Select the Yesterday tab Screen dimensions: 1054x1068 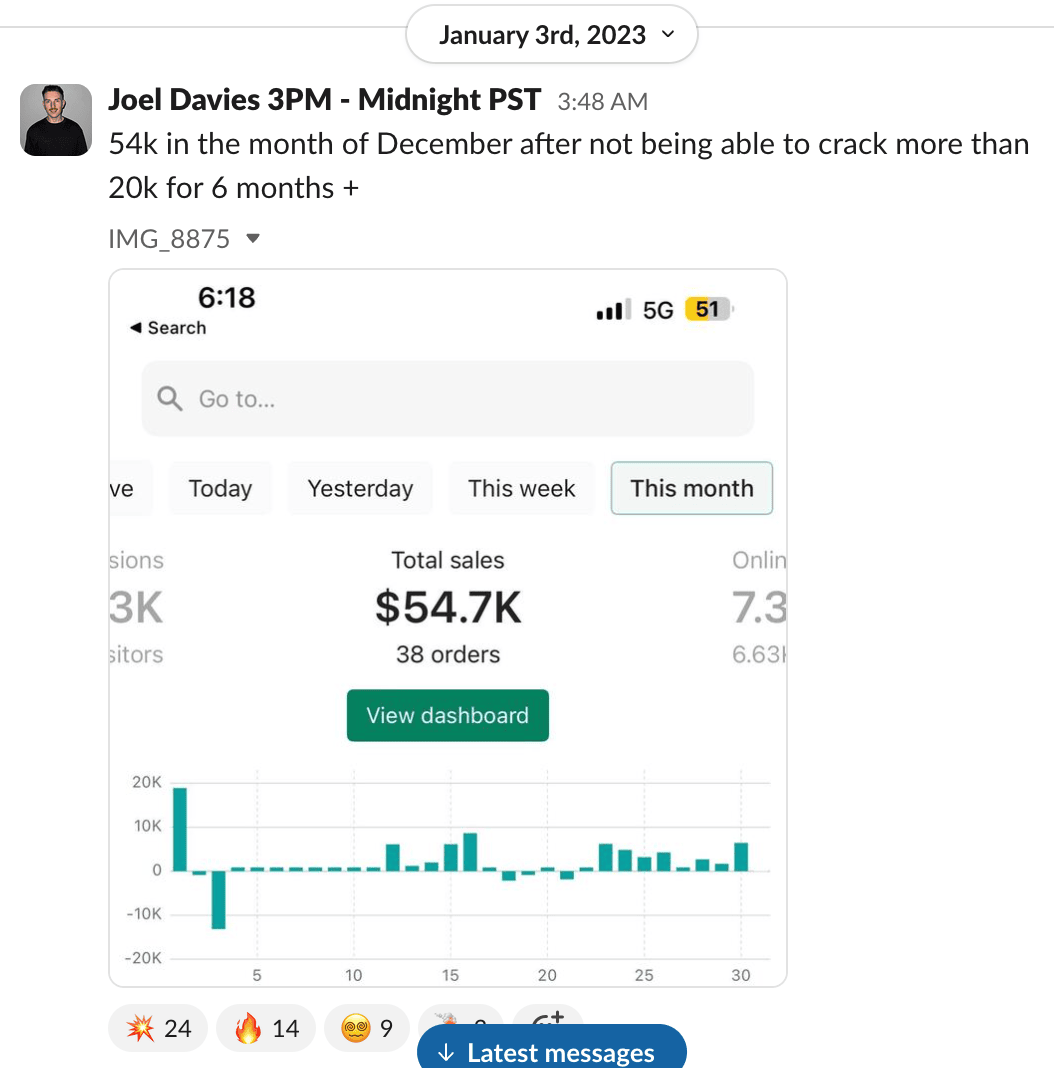point(360,488)
